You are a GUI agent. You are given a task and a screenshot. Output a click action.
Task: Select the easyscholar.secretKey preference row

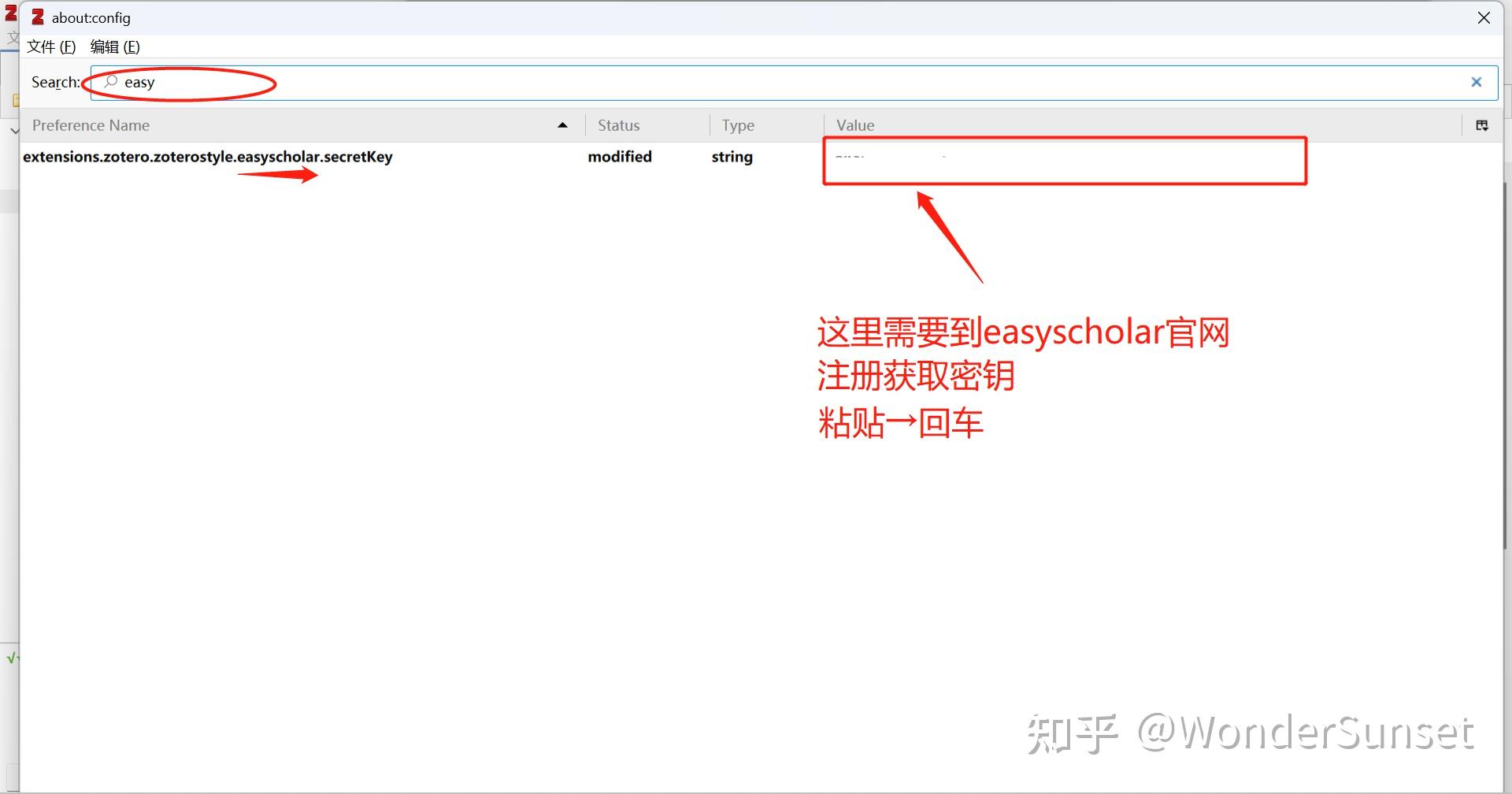pyautogui.click(x=761, y=157)
